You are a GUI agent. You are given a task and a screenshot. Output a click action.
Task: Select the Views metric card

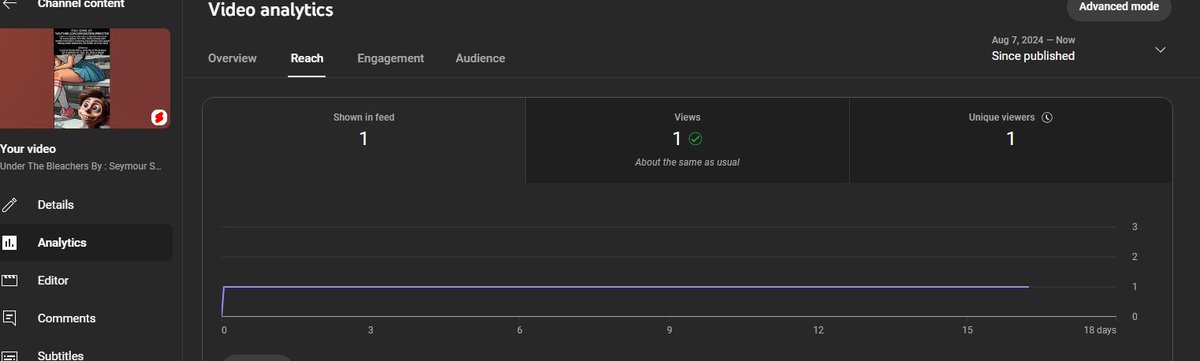coord(687,140)
